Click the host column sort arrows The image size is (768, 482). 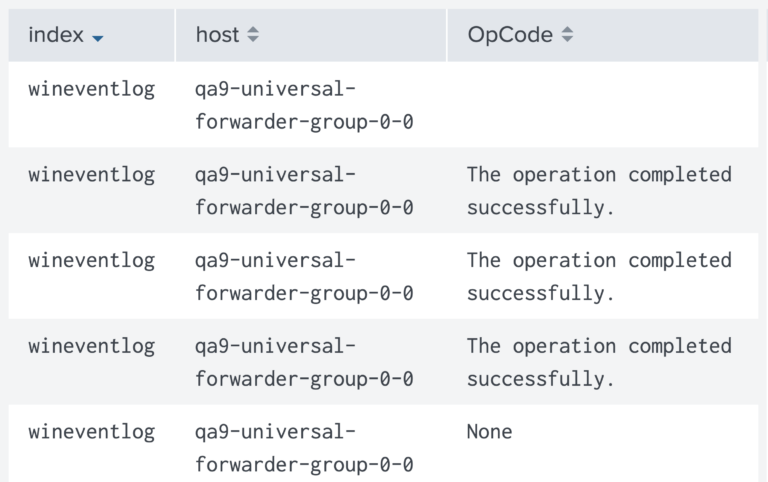253,34
